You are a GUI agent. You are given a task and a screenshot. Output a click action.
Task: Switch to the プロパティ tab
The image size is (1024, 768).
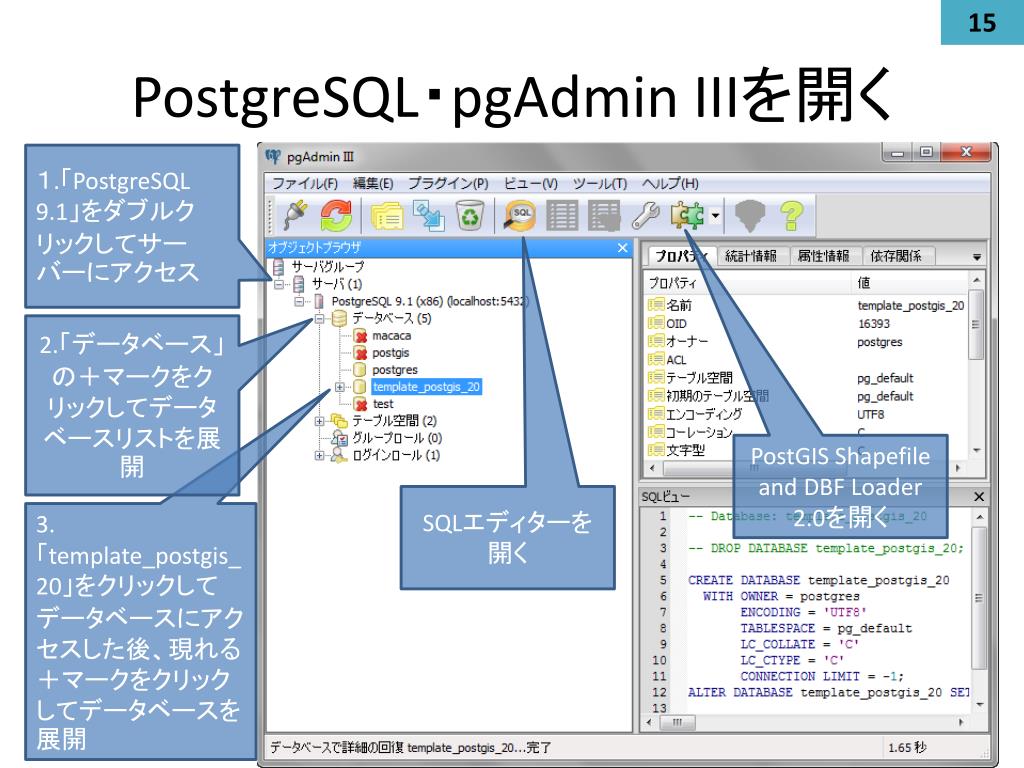(682, 256)
